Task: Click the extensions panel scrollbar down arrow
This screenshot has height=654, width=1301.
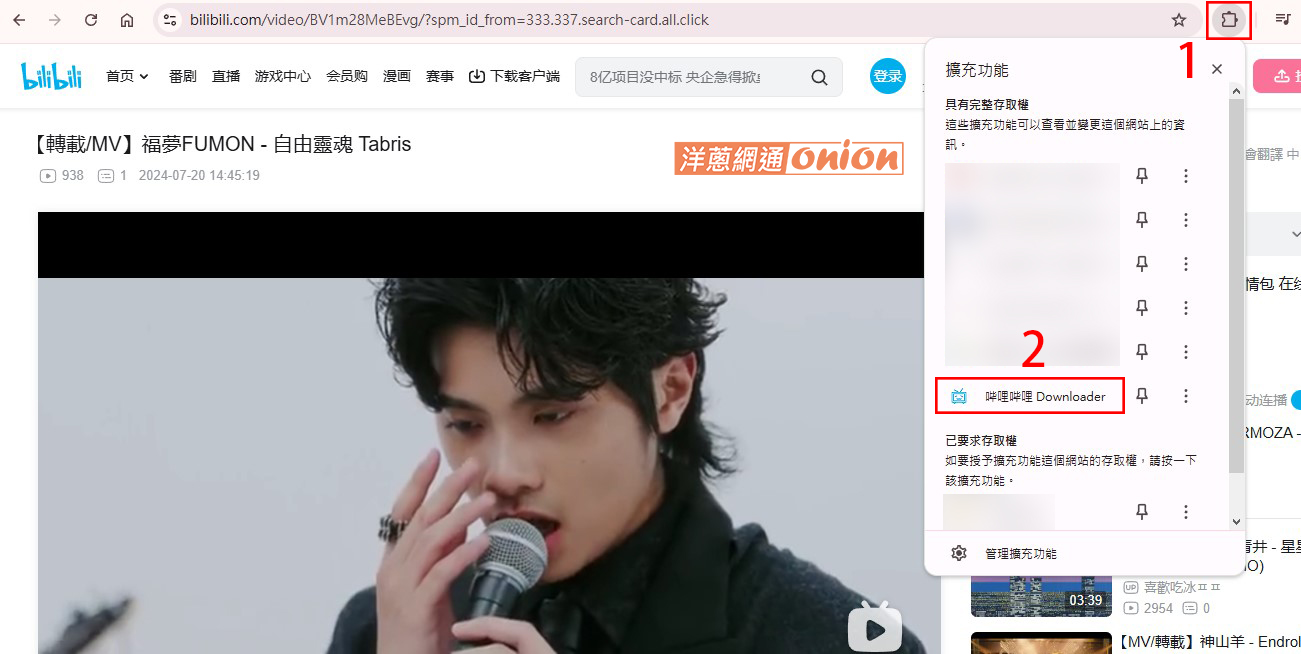Action: coord(1236,521)
